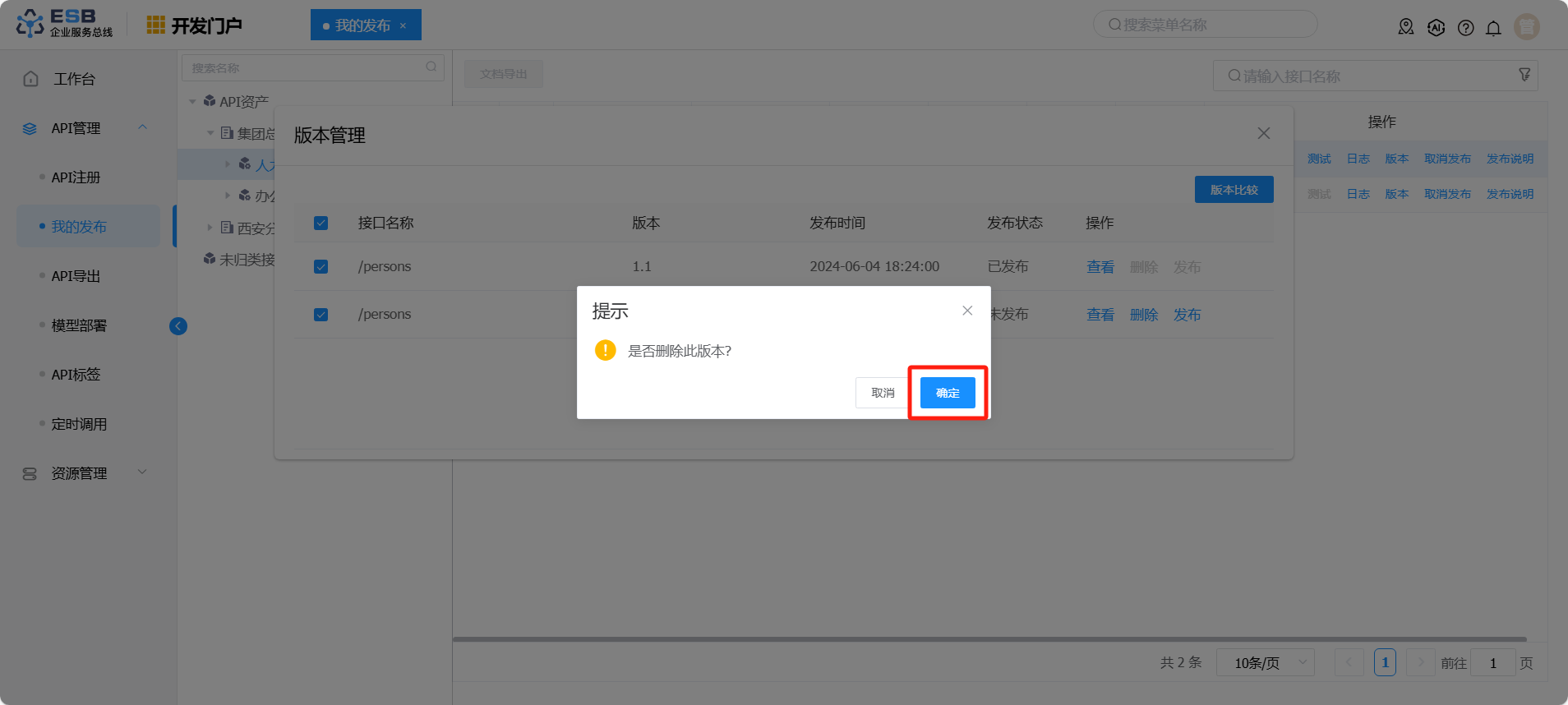Collapse the API管理 sidebar group
Screen dimensions: 1568x705
(143, 127)
